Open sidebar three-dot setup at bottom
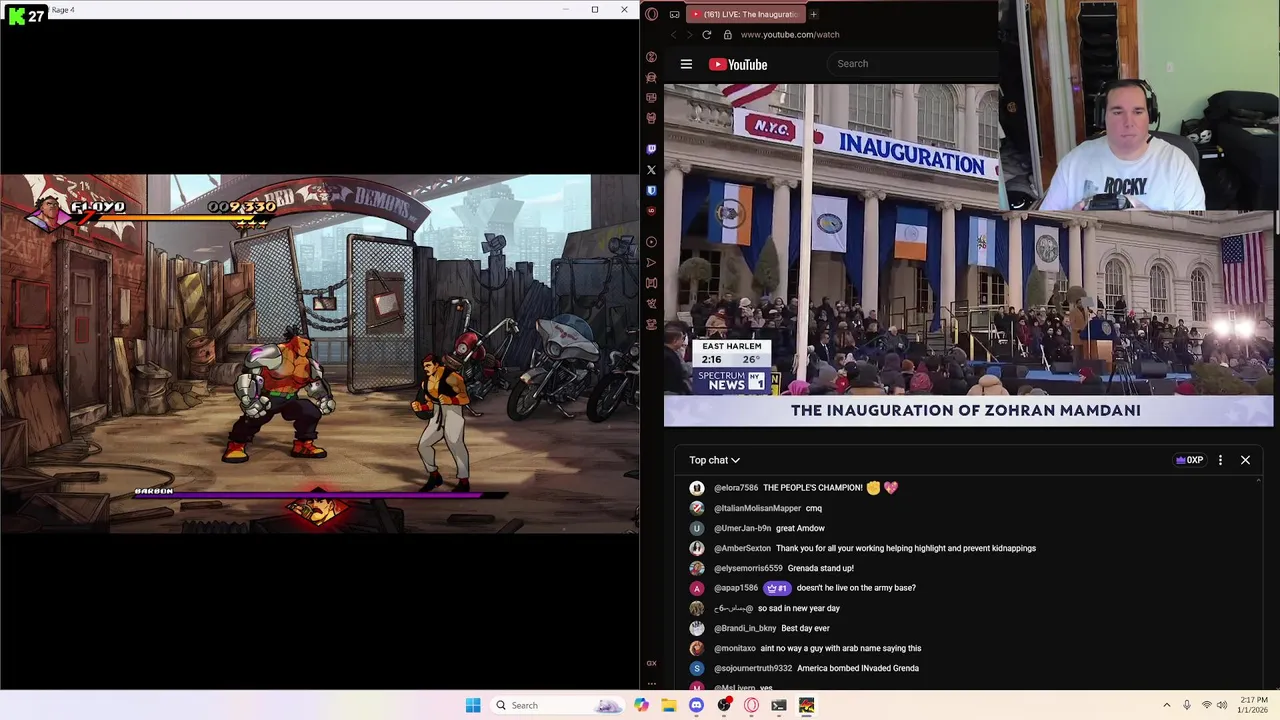Viewport: 1280px width, 720px height. pyautogui.click(x=651, y=684)
